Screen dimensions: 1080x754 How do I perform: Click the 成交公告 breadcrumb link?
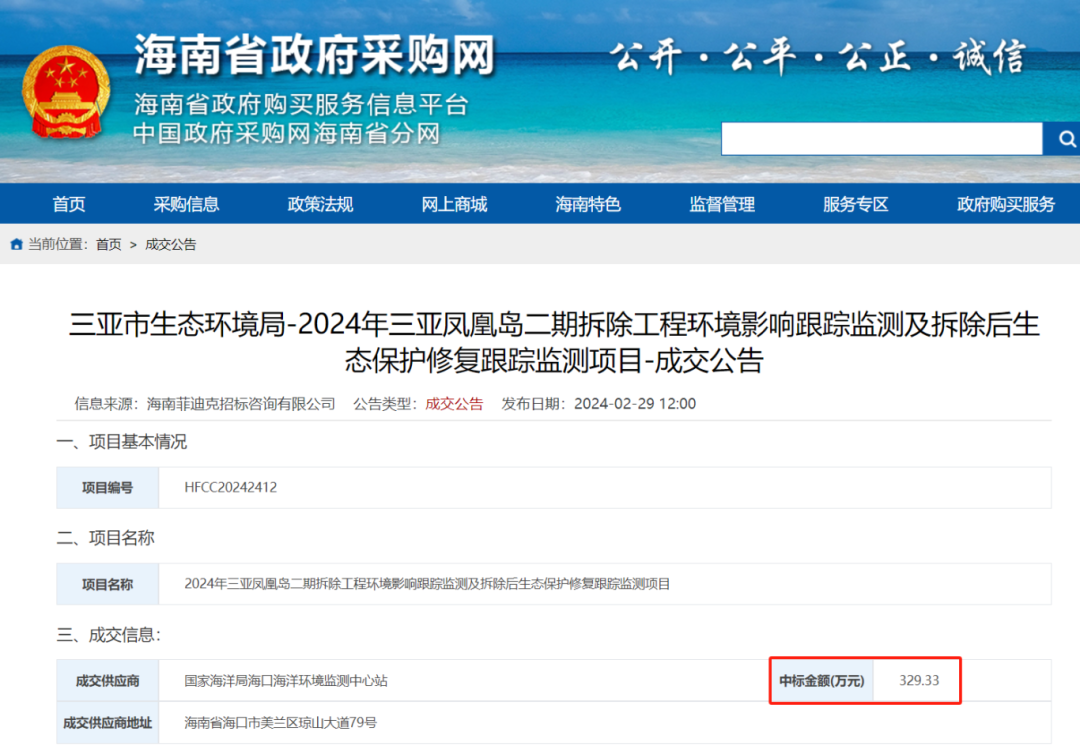coord(171,244)
